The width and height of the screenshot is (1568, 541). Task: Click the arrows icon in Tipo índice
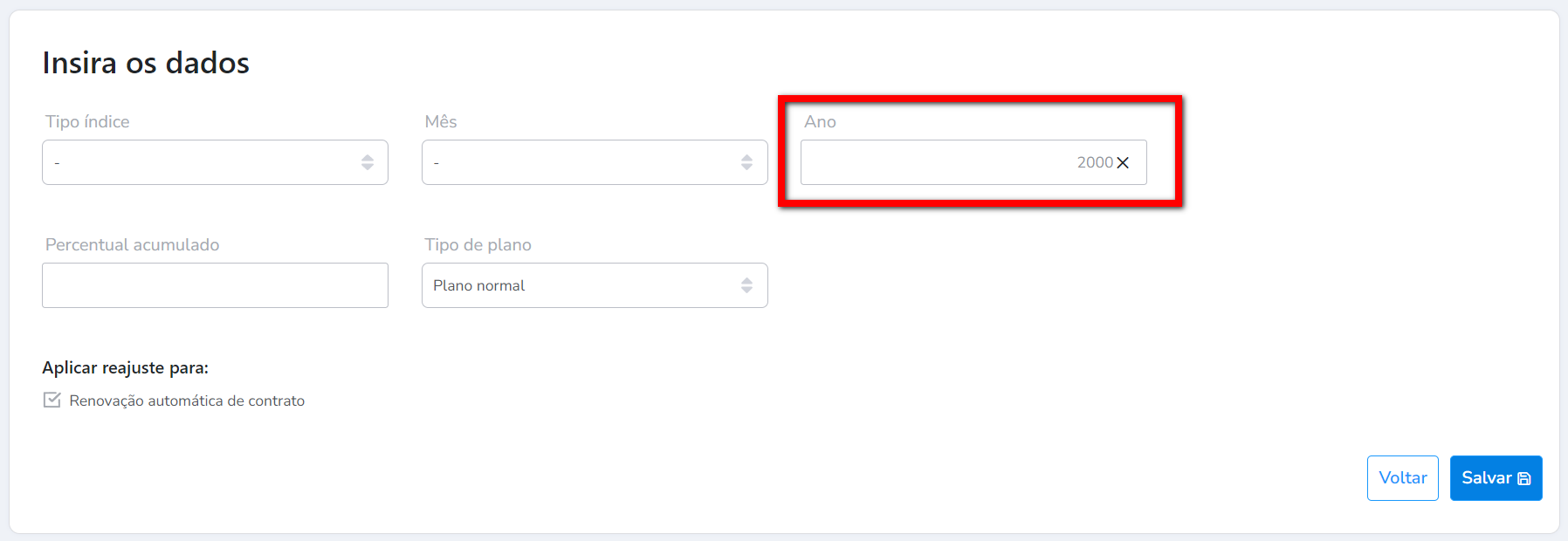(368, 162)
